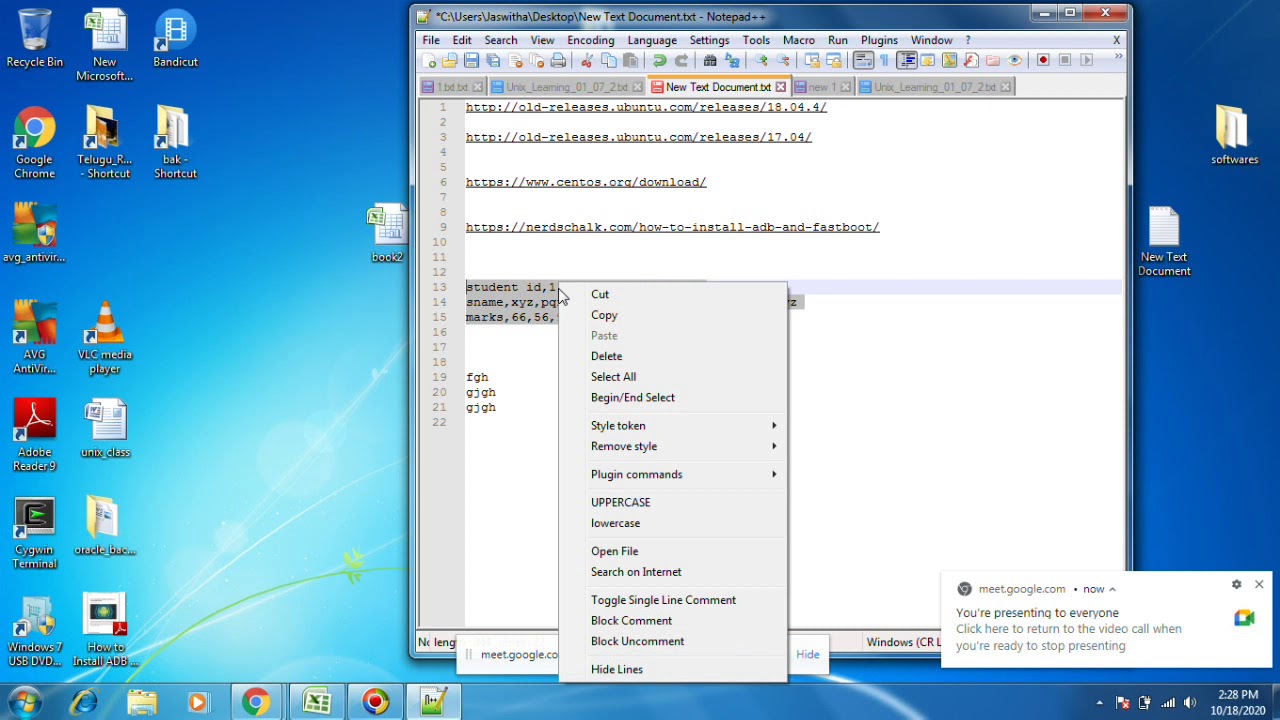
Task: Click the Copy toolbar icon
Action: coord(608,60)
